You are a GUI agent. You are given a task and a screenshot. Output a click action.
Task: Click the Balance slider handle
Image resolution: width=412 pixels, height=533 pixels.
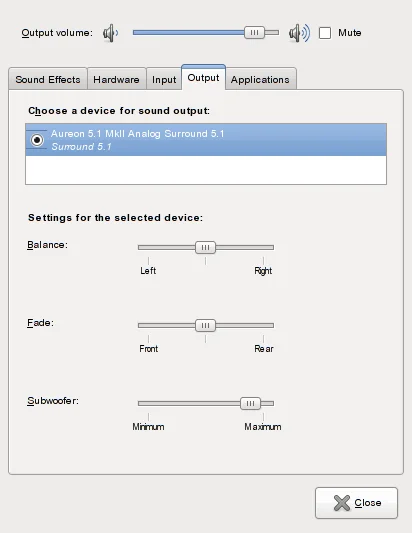205,247
